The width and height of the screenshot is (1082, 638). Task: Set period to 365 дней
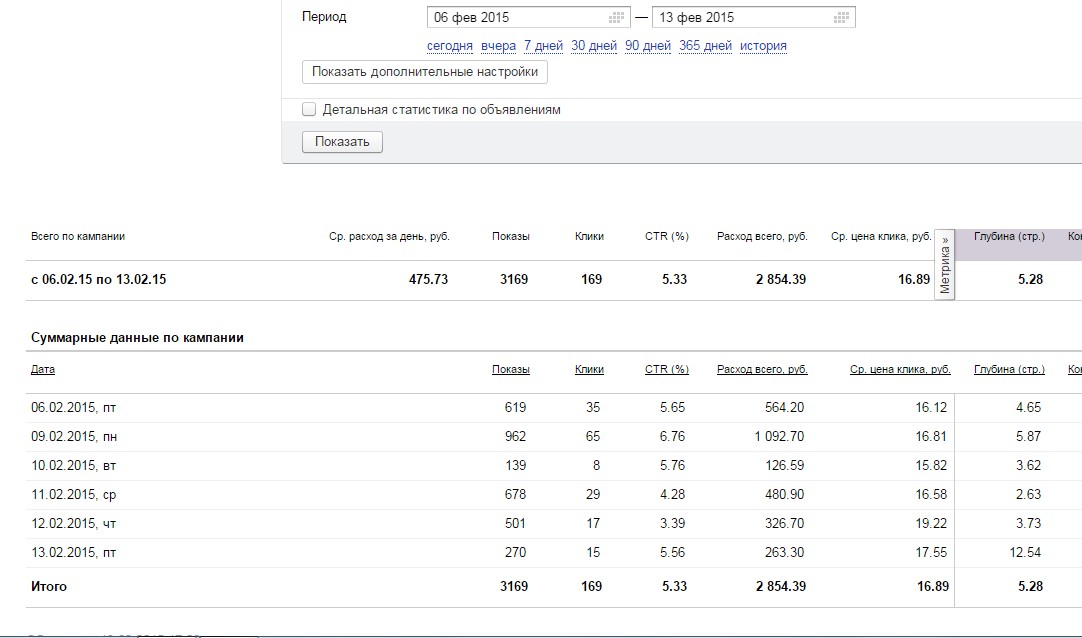click(705, 46)
